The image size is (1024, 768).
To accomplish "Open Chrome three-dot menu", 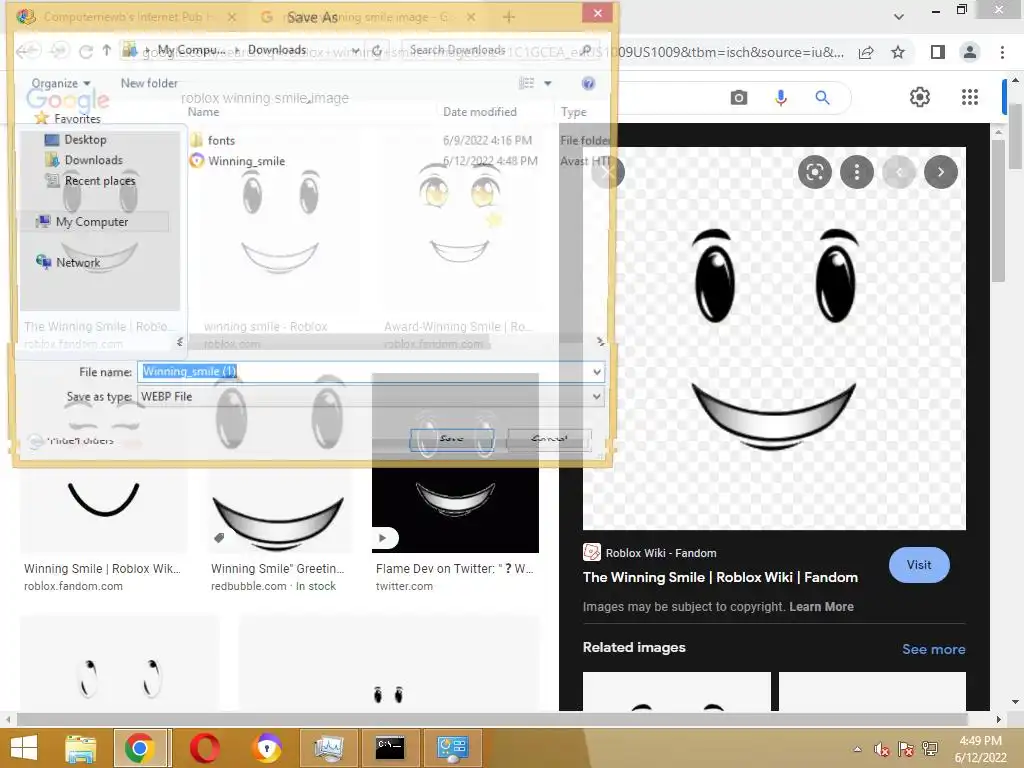I will pos(1002,52).
